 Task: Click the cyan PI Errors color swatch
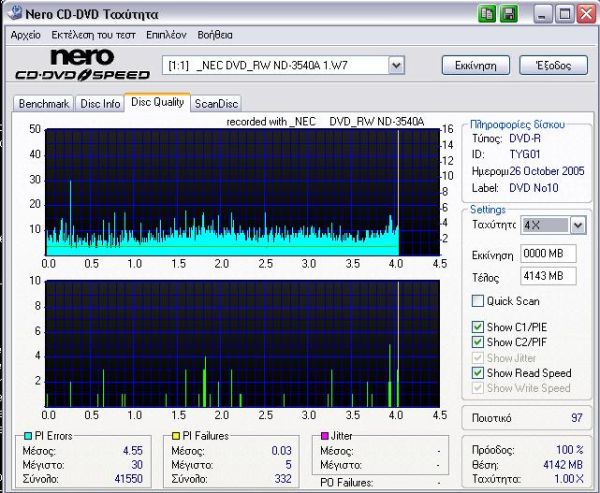coord(28,436)
